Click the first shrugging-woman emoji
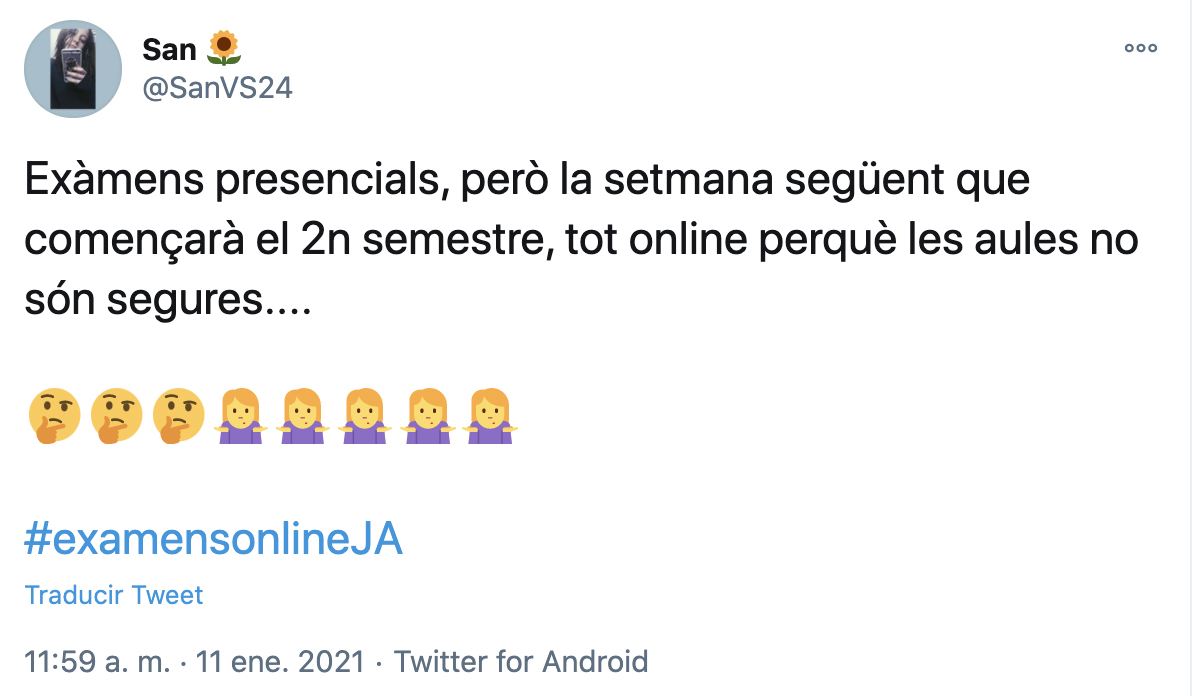The width and height of the screenshot is (1192, 696). (x=240, y=417)
